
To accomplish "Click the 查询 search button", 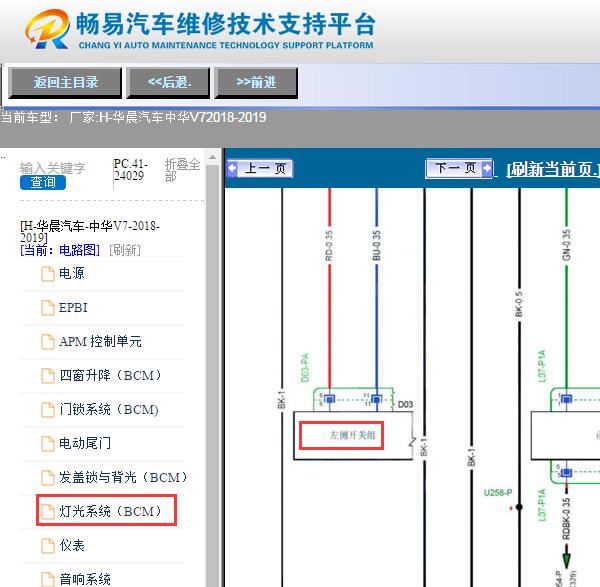I will (x=43, y=183).
